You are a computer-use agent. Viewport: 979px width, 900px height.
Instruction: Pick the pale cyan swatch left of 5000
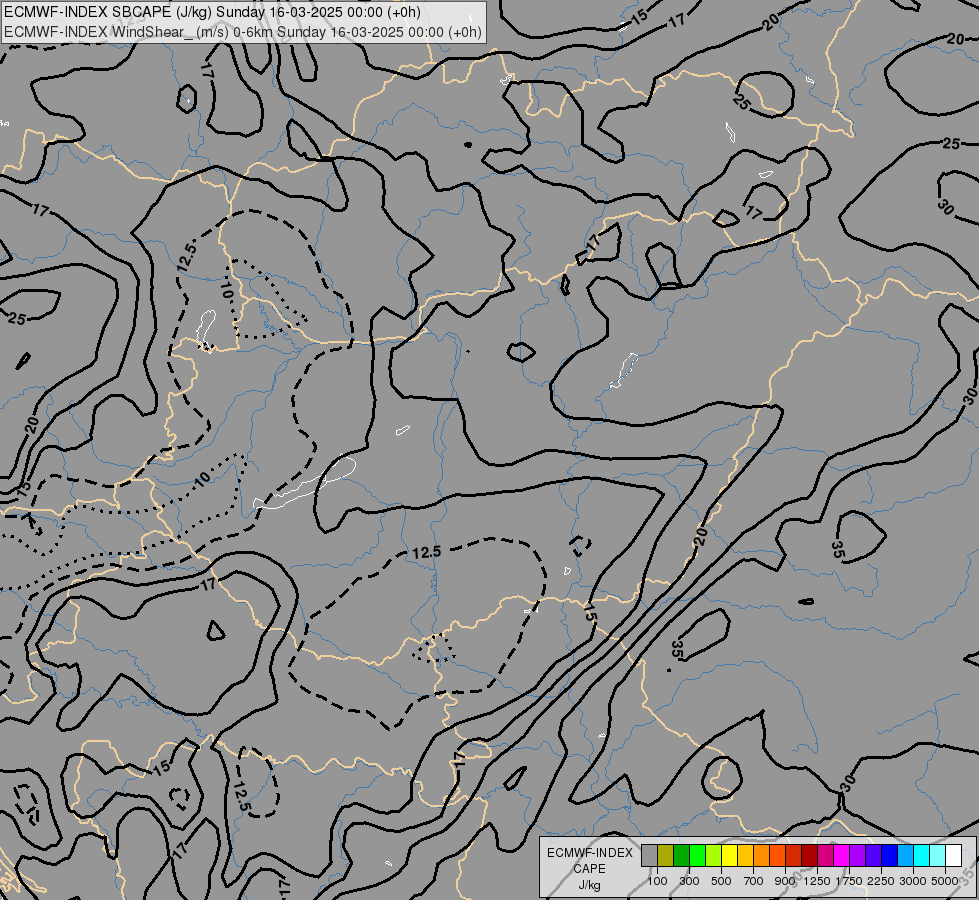tap(938, 855)
